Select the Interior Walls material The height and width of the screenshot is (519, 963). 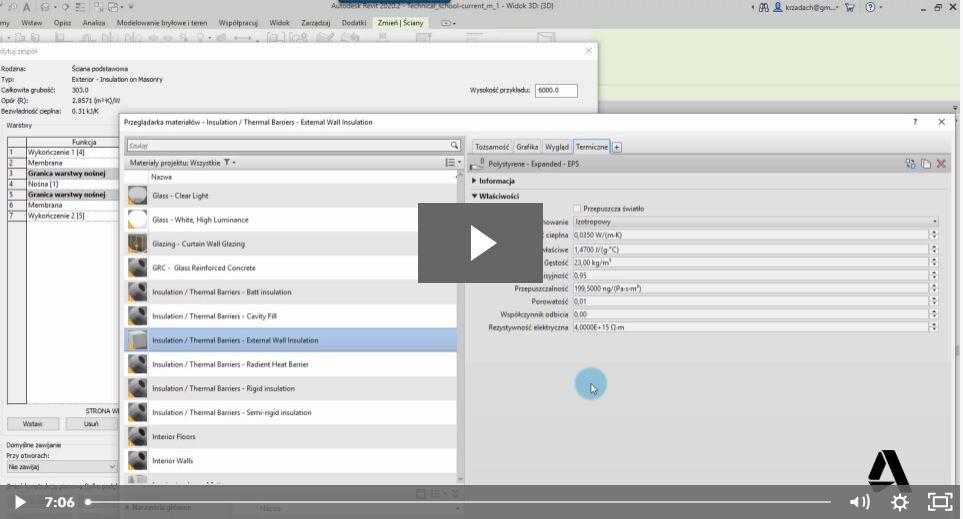[290, 461]
